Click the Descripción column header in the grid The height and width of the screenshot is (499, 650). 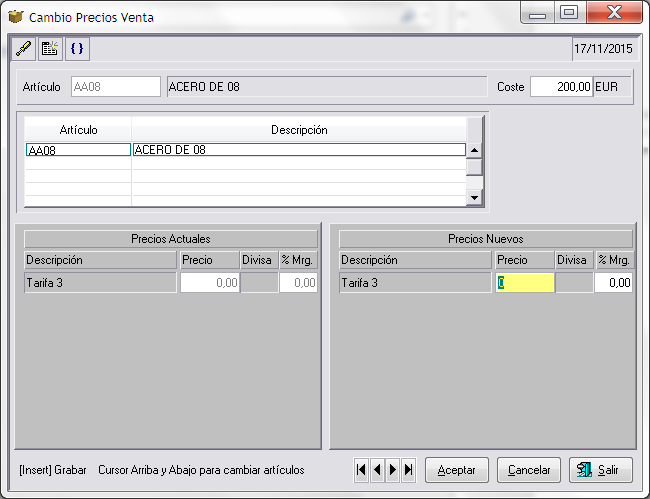coord(299,130)
